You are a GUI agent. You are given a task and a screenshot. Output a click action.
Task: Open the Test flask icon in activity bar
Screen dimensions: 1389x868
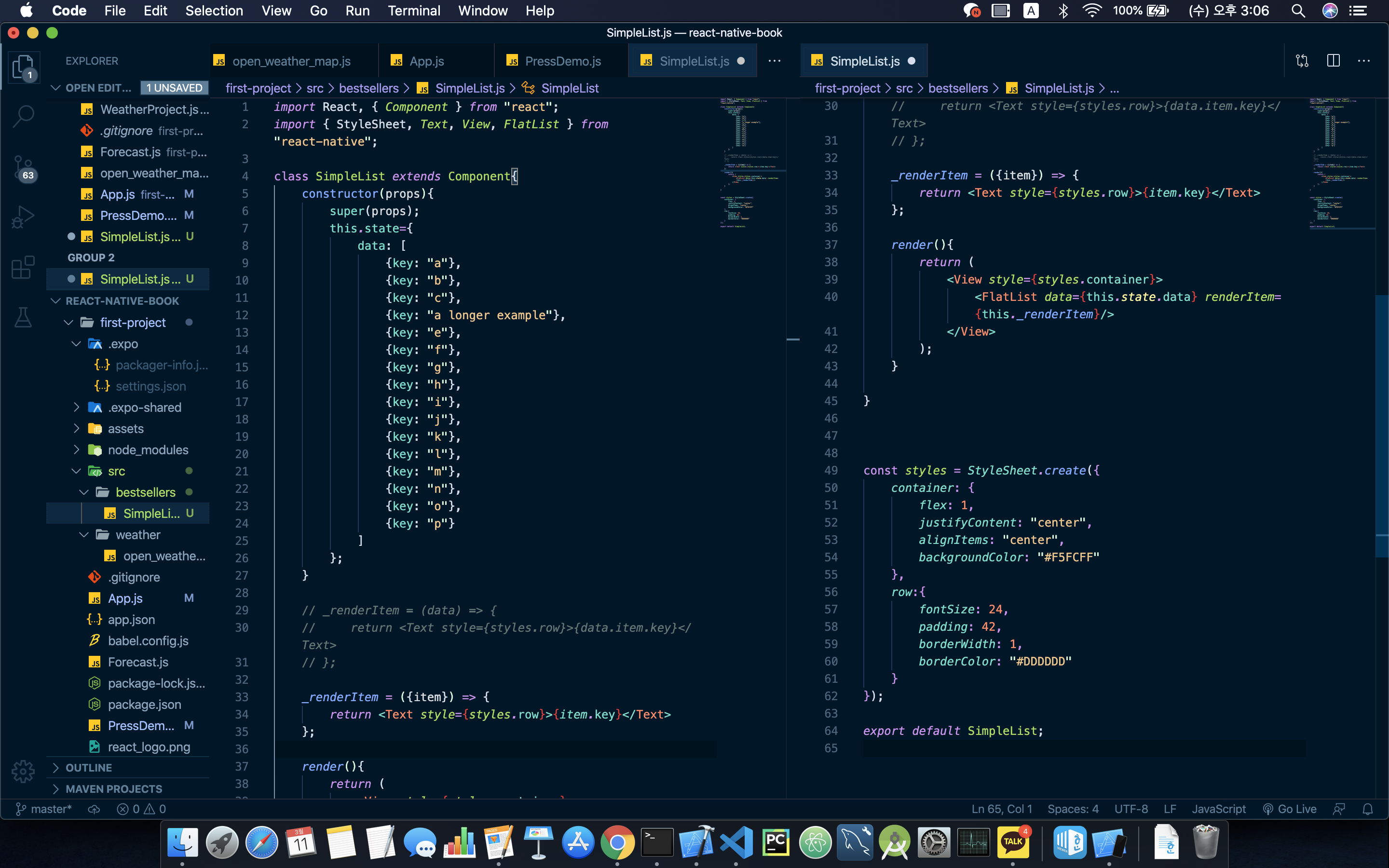pos(23,317)
